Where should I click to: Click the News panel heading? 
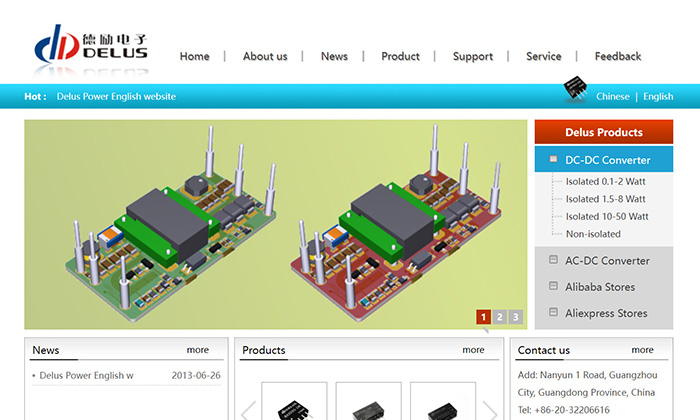[46, 350]
